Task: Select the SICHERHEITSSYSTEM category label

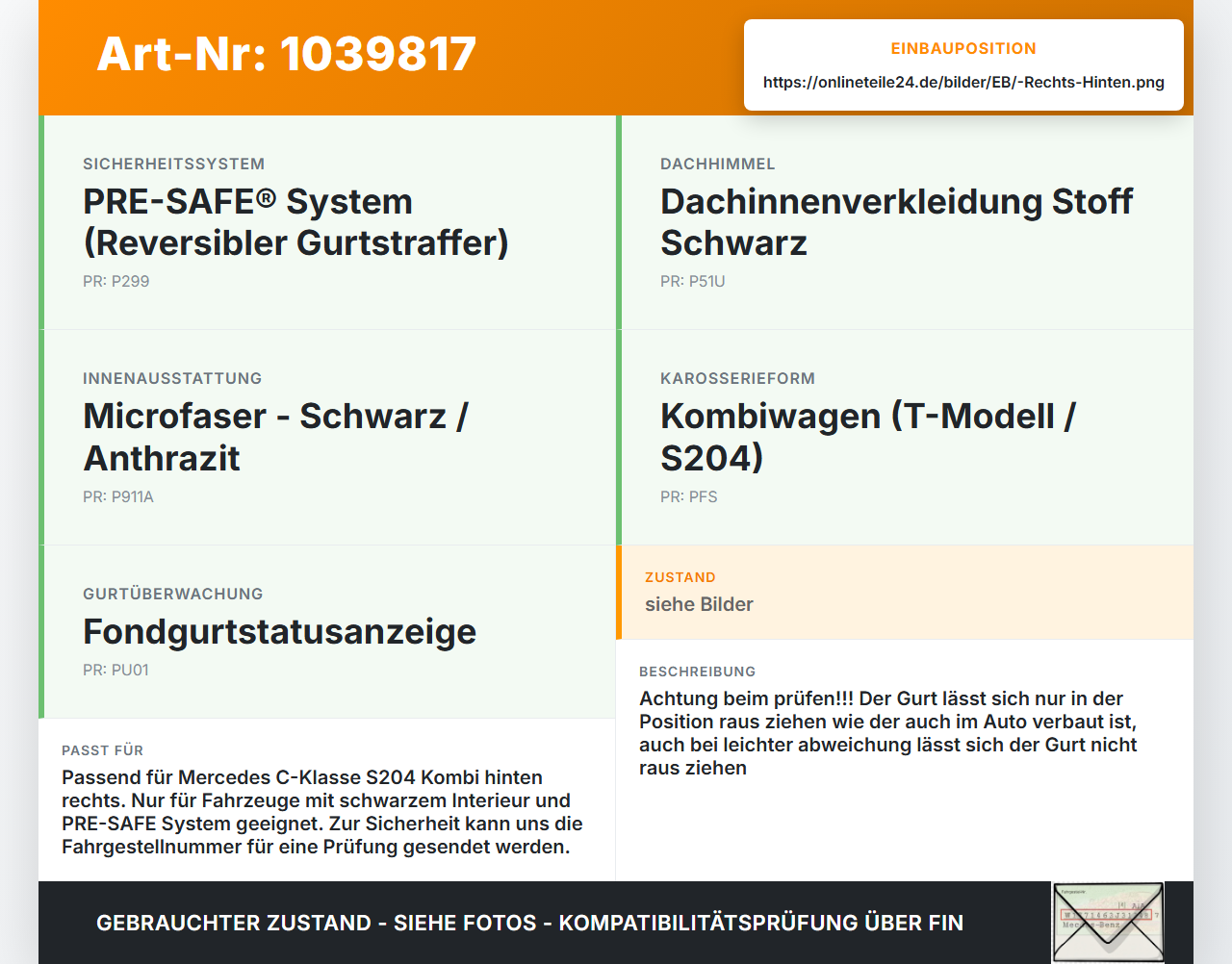Action: [173, 164]
